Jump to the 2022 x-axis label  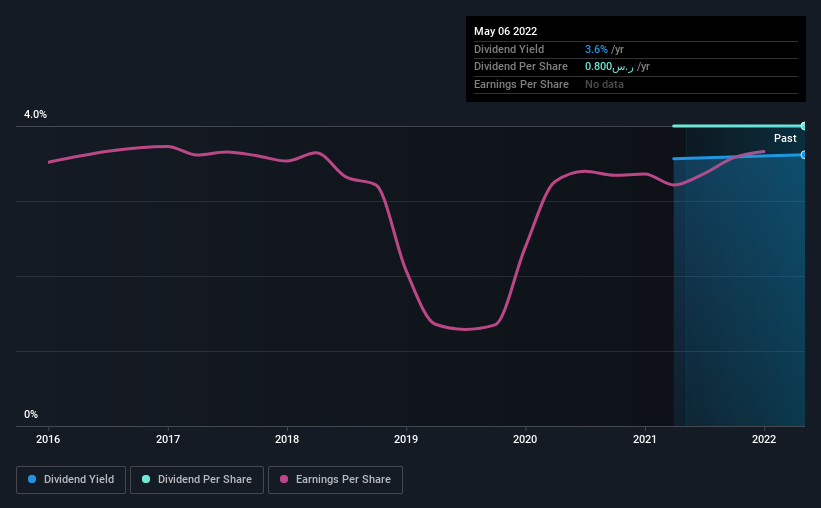[x=764, y=438]
